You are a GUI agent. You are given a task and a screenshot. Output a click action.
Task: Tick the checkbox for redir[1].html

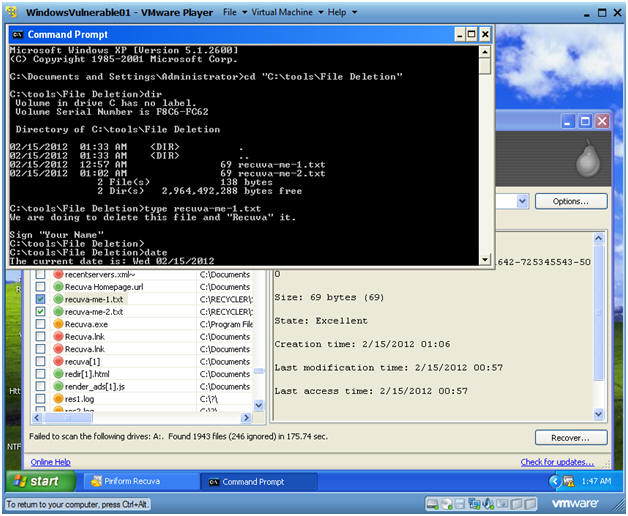[40, 374]
